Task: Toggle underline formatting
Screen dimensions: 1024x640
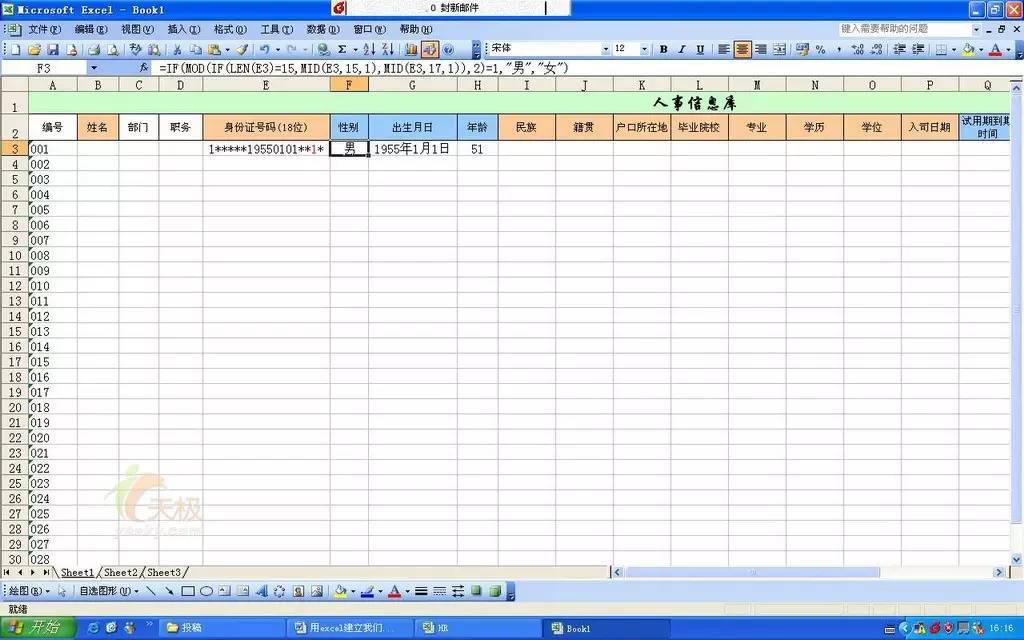Action: point(700,50)
